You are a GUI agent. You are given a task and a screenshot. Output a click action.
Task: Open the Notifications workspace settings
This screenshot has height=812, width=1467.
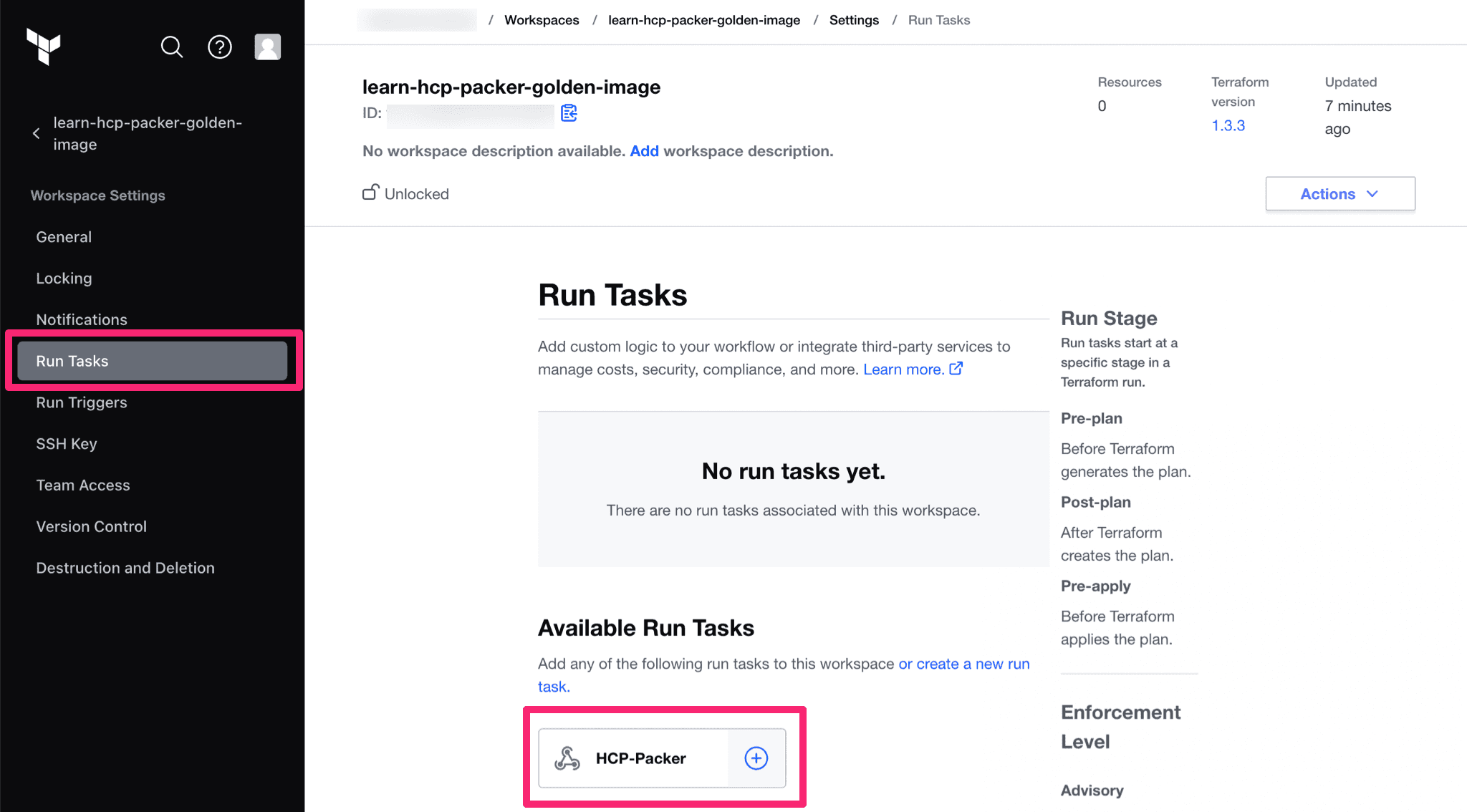tap(81, 319)
